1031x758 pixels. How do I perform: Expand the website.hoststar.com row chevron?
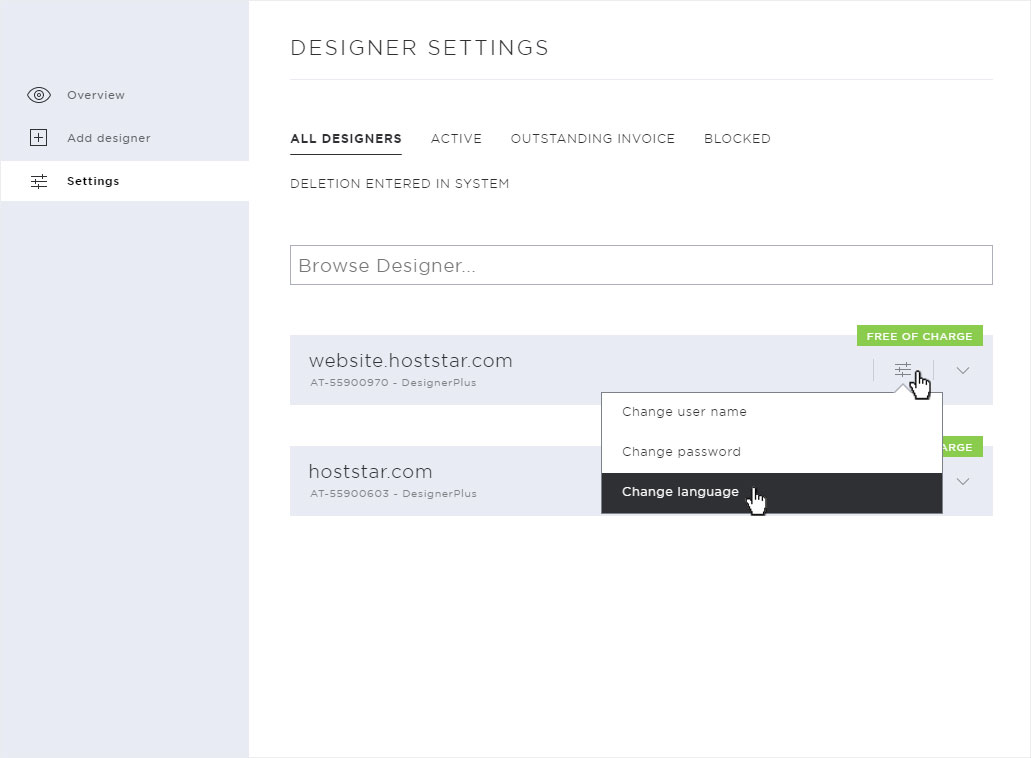963,371
